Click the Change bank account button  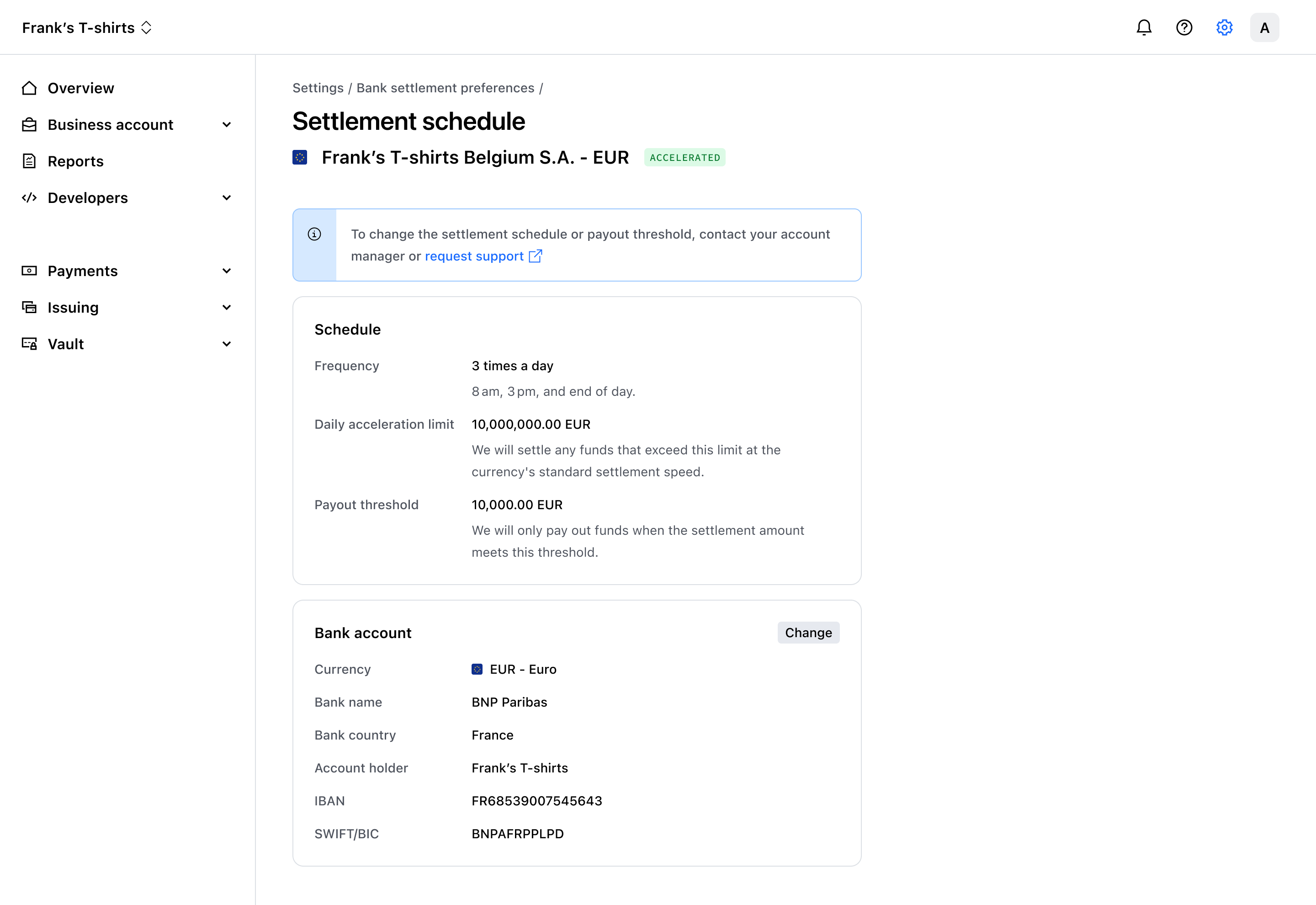[x=808, y=633]
